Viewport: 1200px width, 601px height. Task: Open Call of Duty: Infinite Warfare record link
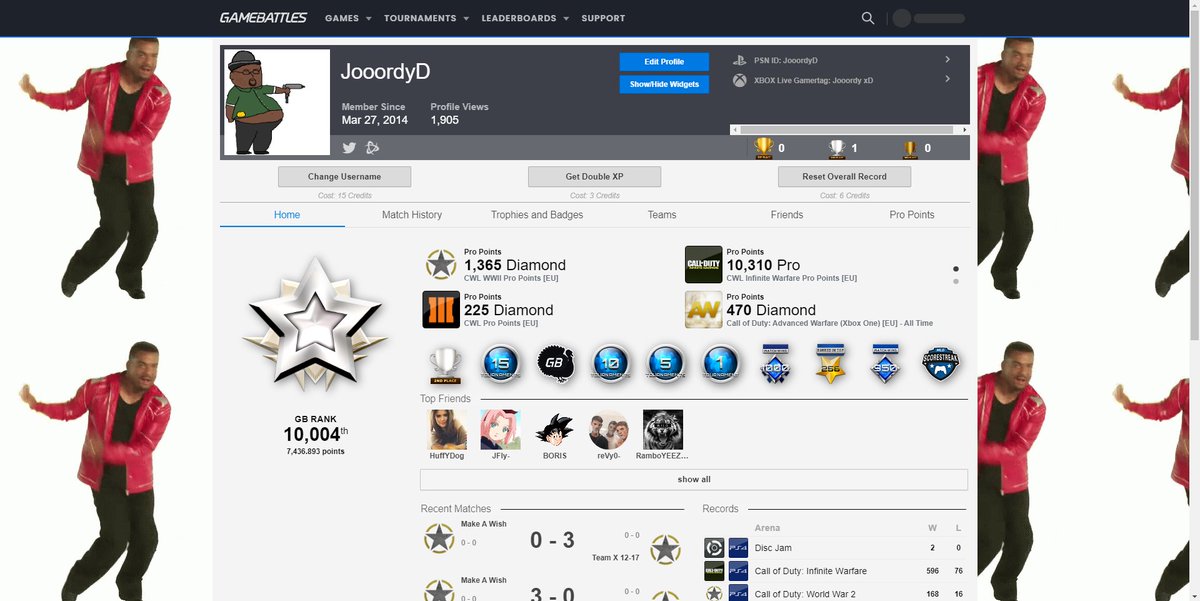811,571
